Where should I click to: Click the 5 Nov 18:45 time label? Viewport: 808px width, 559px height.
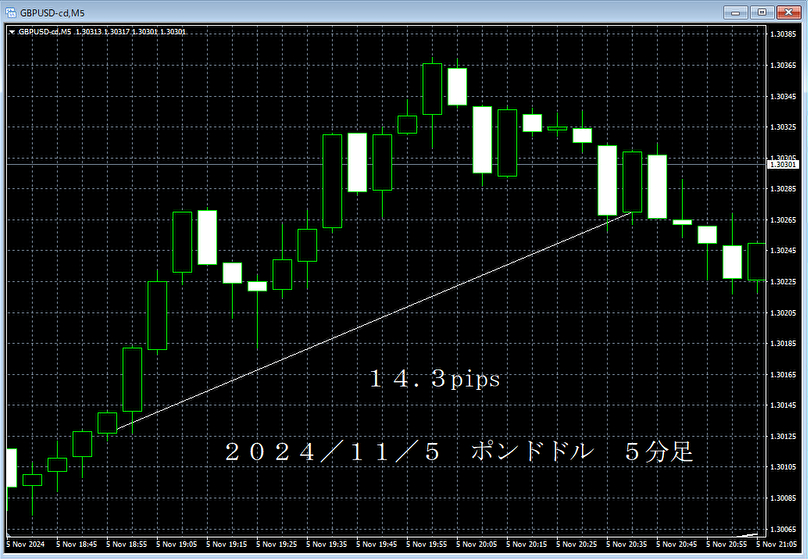(x=76, y=544)
